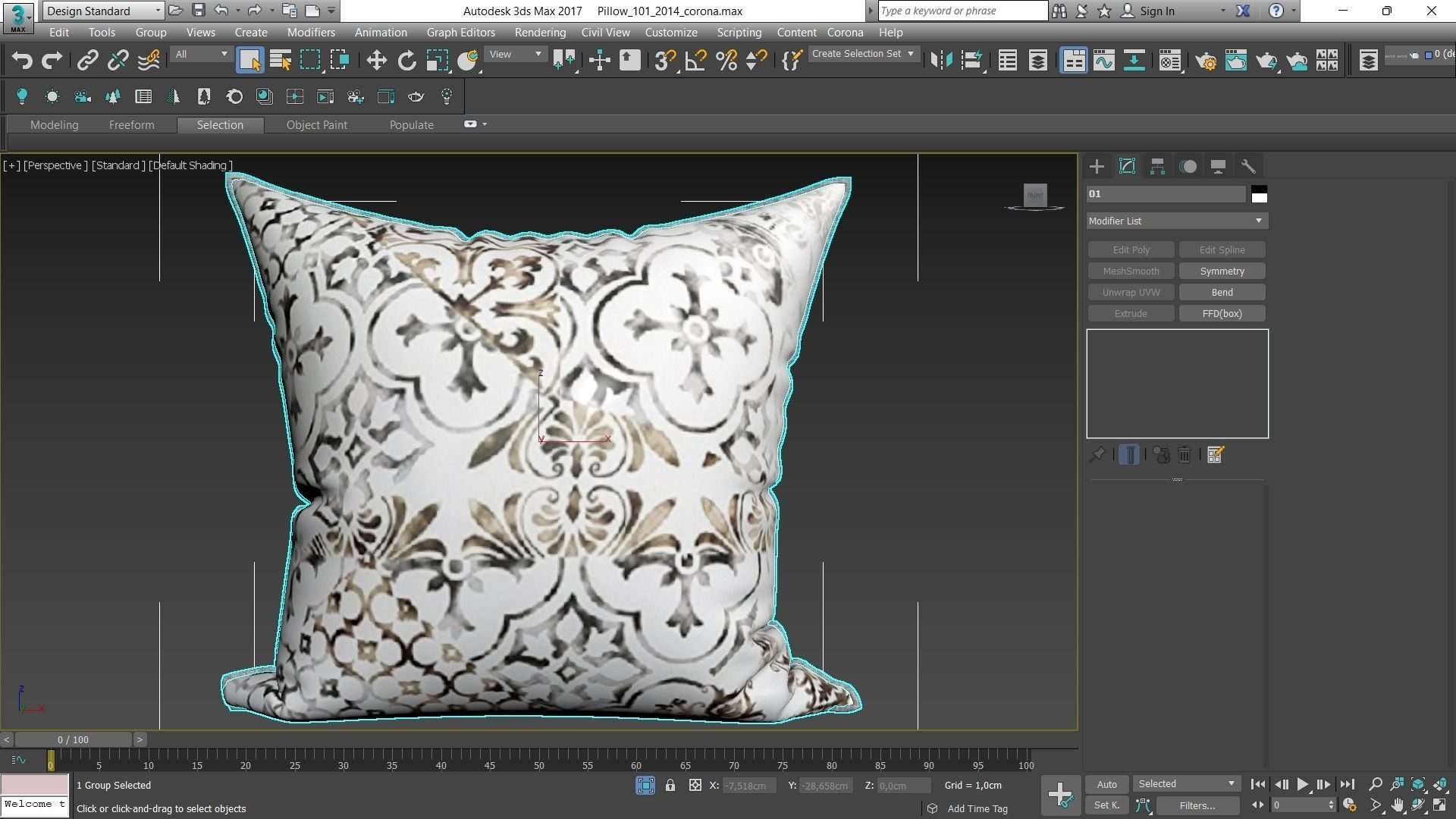Viewport: 1456px width, 819px height.
Task: Click Configure Modifier Sets icon
Action: point(1215,455)
